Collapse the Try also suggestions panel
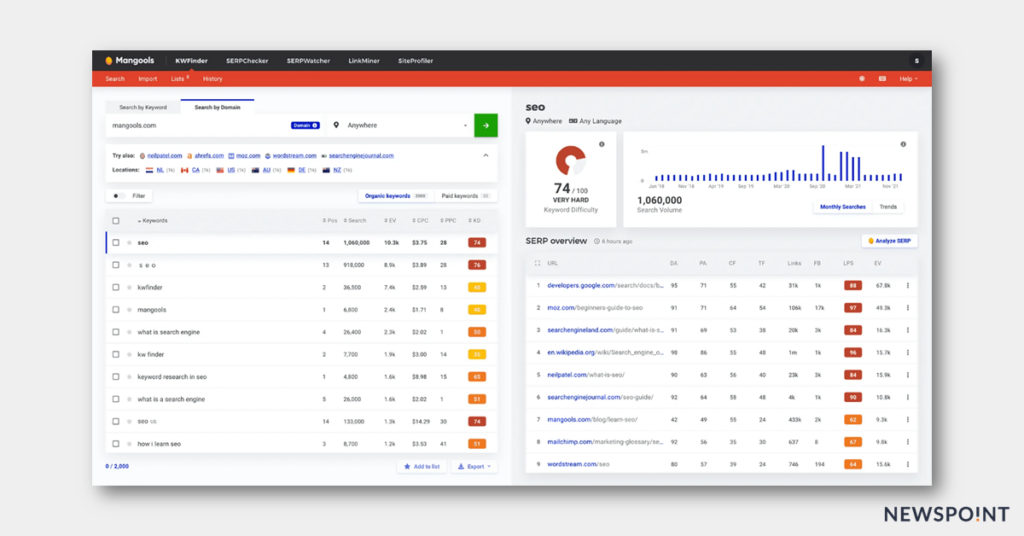This screenshot has width=1024, height=536. (486, 155)
